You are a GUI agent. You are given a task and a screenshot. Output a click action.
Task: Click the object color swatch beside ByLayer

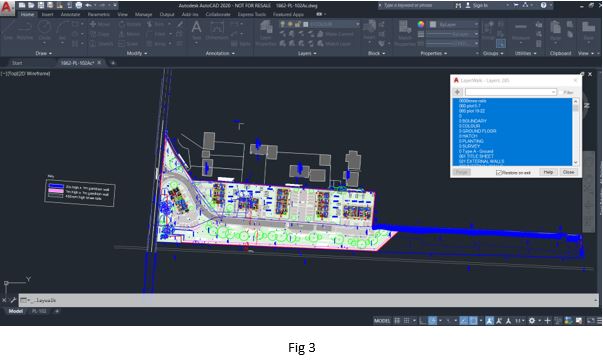pos(433,24)
